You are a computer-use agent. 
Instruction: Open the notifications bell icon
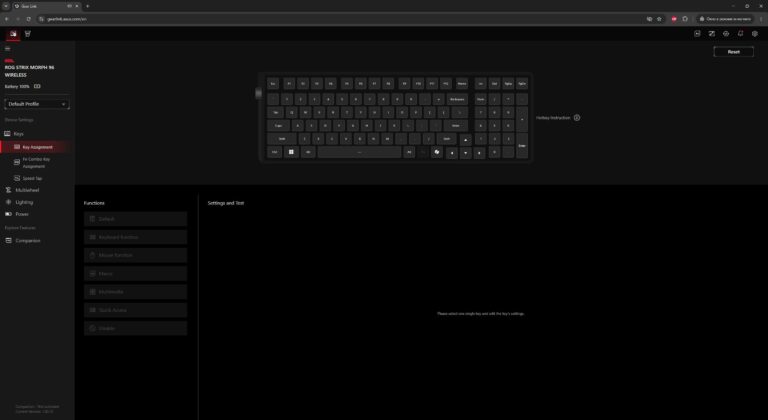point(740,34)
